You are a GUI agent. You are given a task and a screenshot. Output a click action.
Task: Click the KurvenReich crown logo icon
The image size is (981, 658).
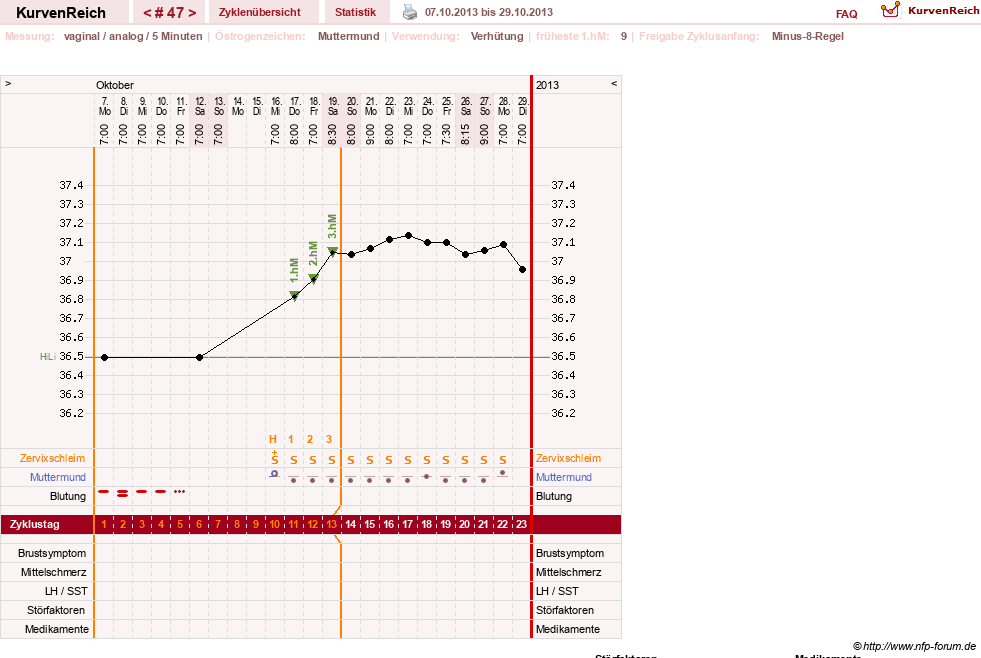coord(890,10)
